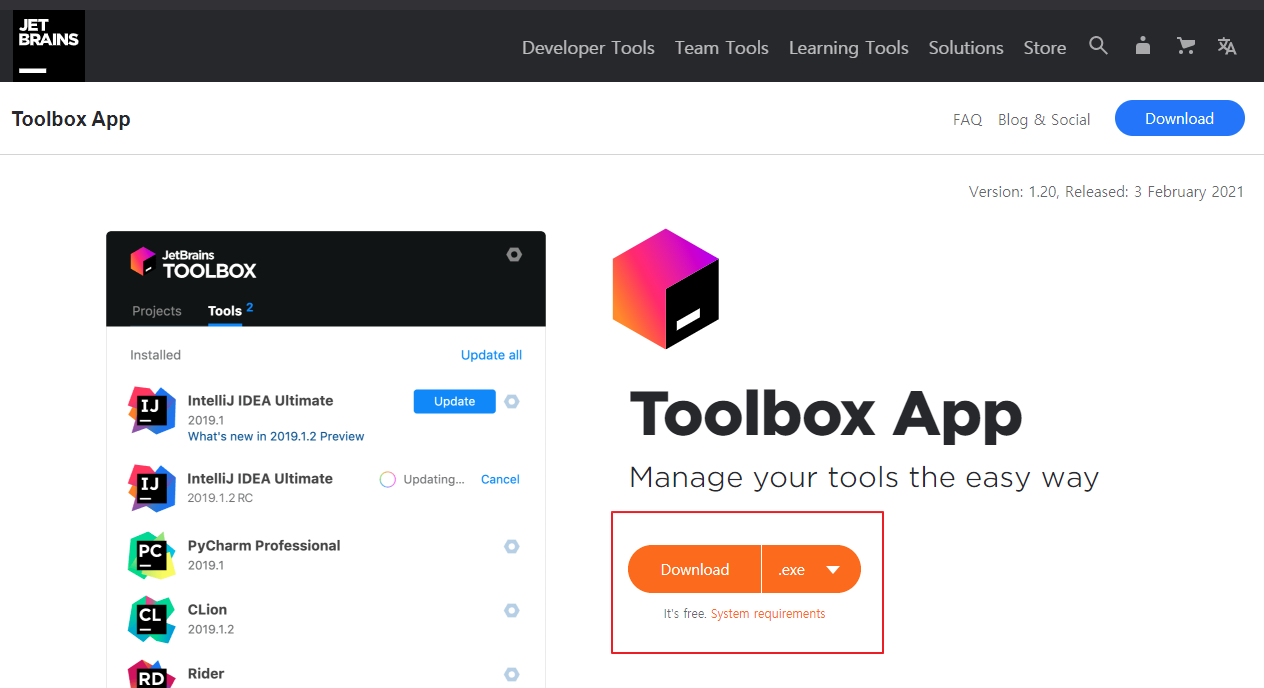Click the IntelliJ IDEA Ultimate 2019.1.2 RC icon
1264x688 pixels.
coord(152,488)
